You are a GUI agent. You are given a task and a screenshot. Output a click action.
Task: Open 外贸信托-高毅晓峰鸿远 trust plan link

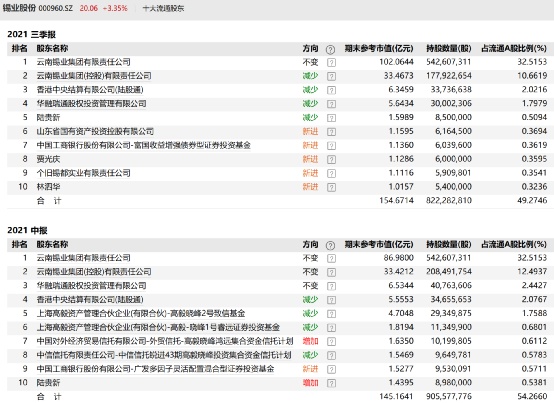165,342
